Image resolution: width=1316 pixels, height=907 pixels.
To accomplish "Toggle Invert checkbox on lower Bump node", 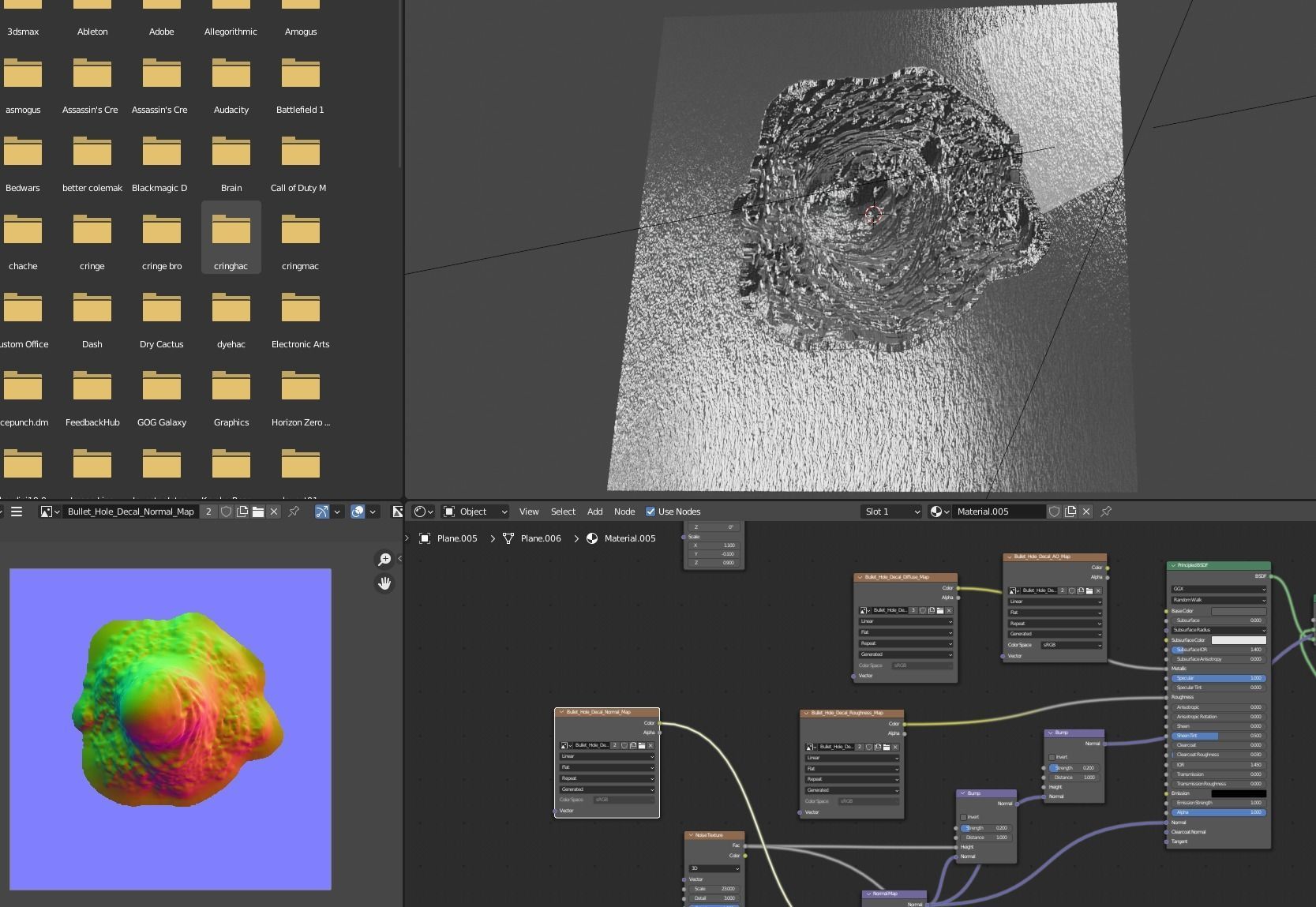I will [x=964, y=817].
